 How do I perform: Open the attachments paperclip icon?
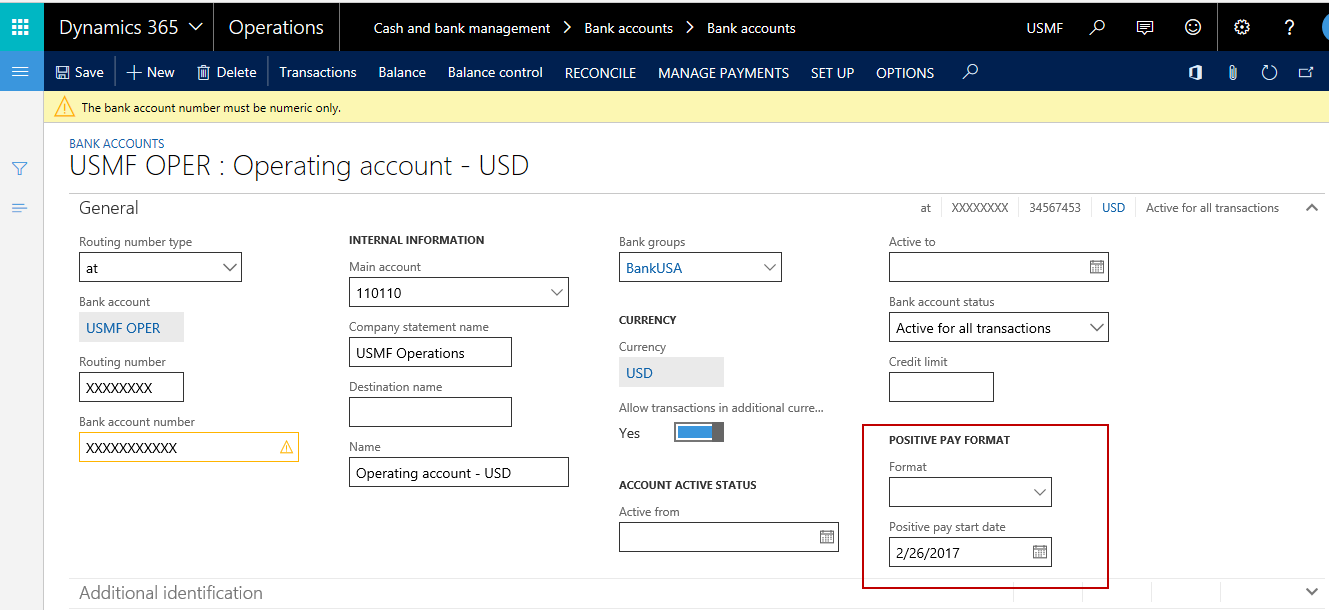(x=1233, y=72)
